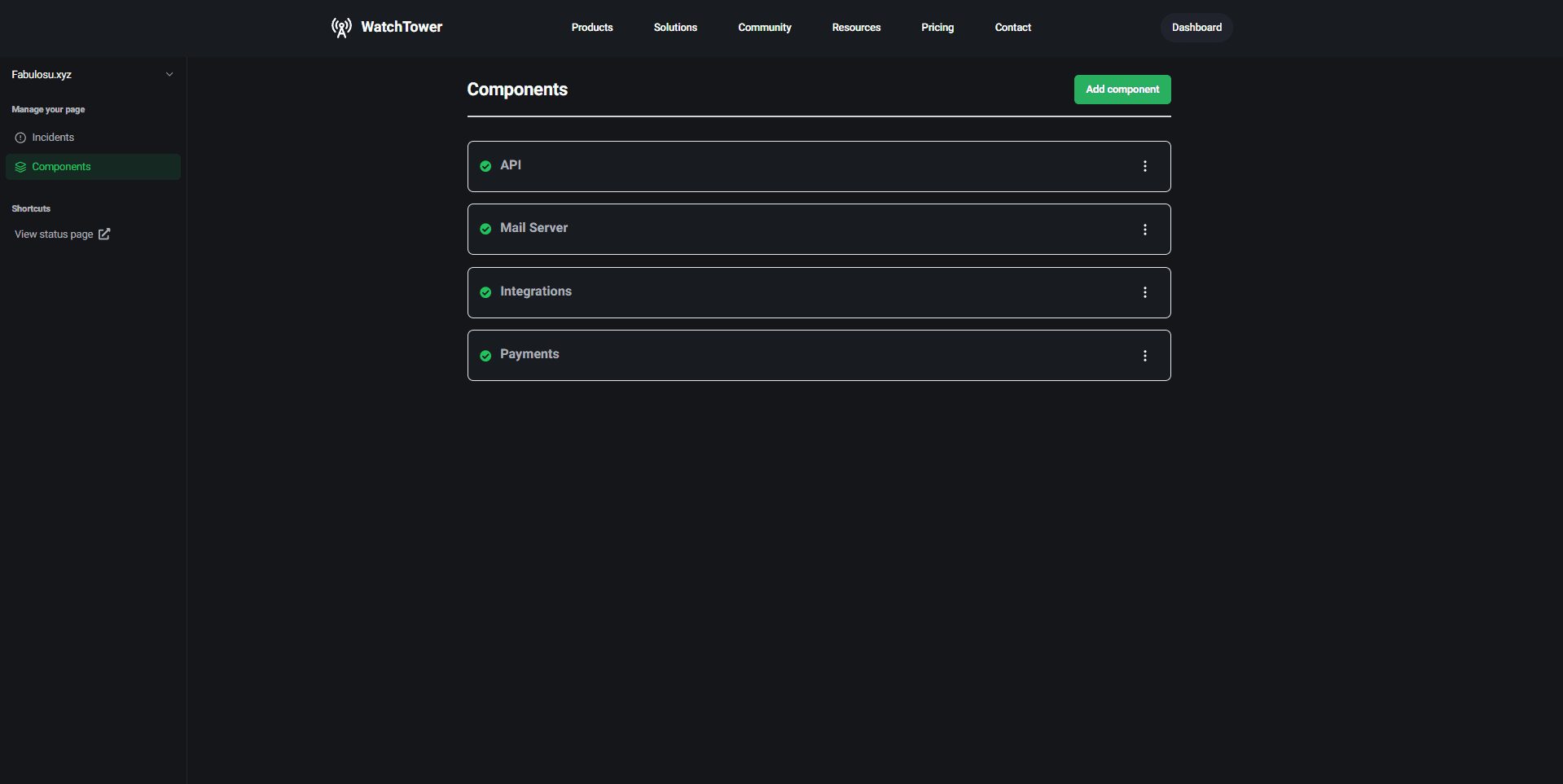This screenshot has width=1563, height=784.
Task: Select the Incidents sidebar icon
Action: [x=20, y=137]
